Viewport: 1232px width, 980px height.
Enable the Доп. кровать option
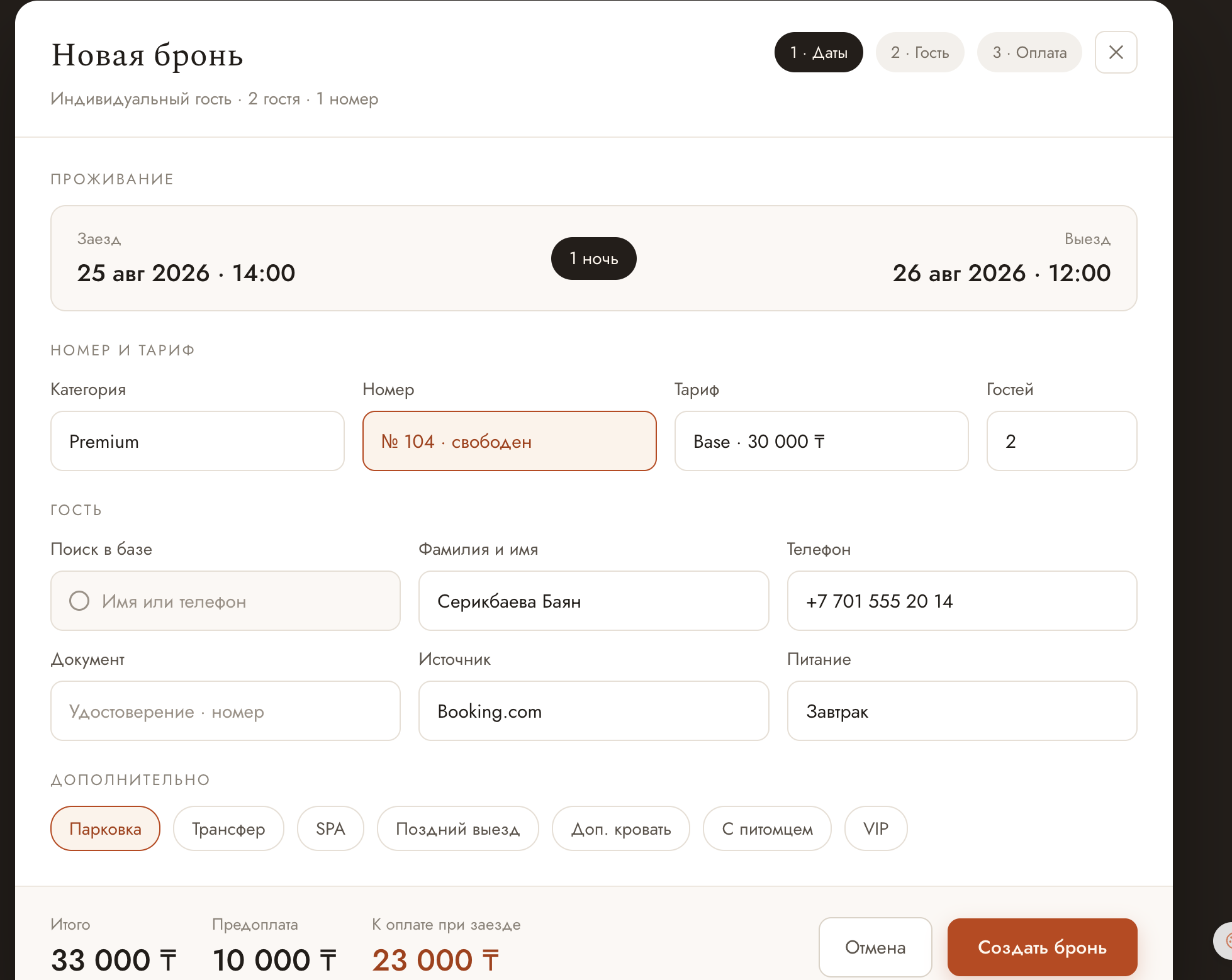[620, 828]
